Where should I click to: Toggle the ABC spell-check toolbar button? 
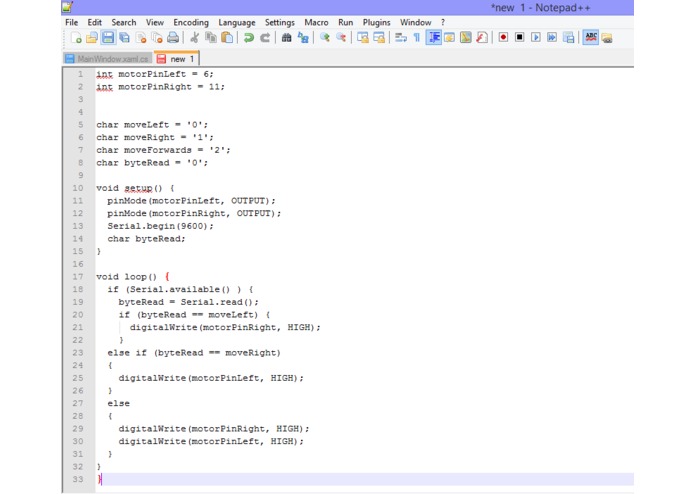590,38
